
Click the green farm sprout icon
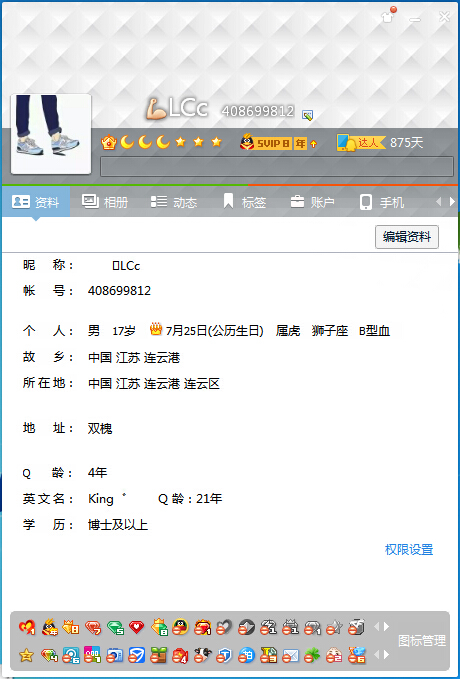click(x=159, y=656)
